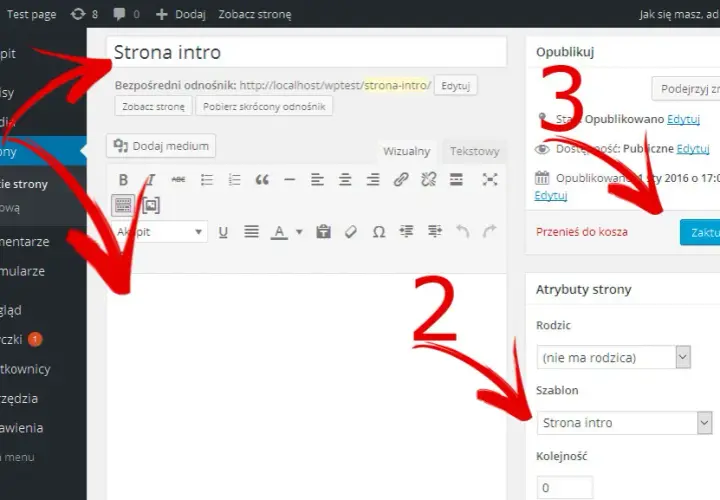The width and height of the screenshot is (720, 500).
Task: Open the Dodaj menu in admin bar
Action: click(181, 14)
